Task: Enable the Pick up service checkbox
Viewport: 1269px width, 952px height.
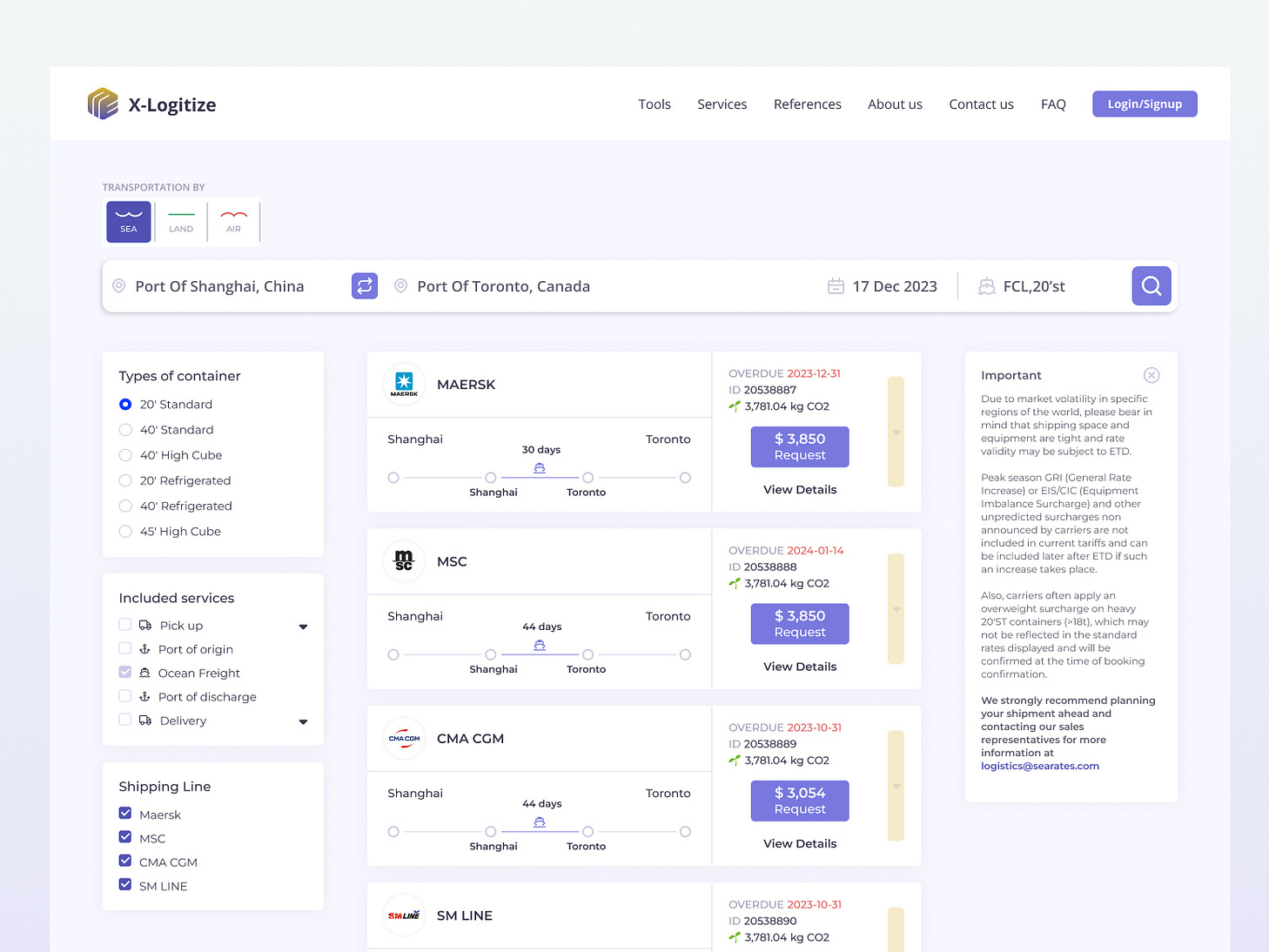Action: pyautogui.click(x=125, y=625)
